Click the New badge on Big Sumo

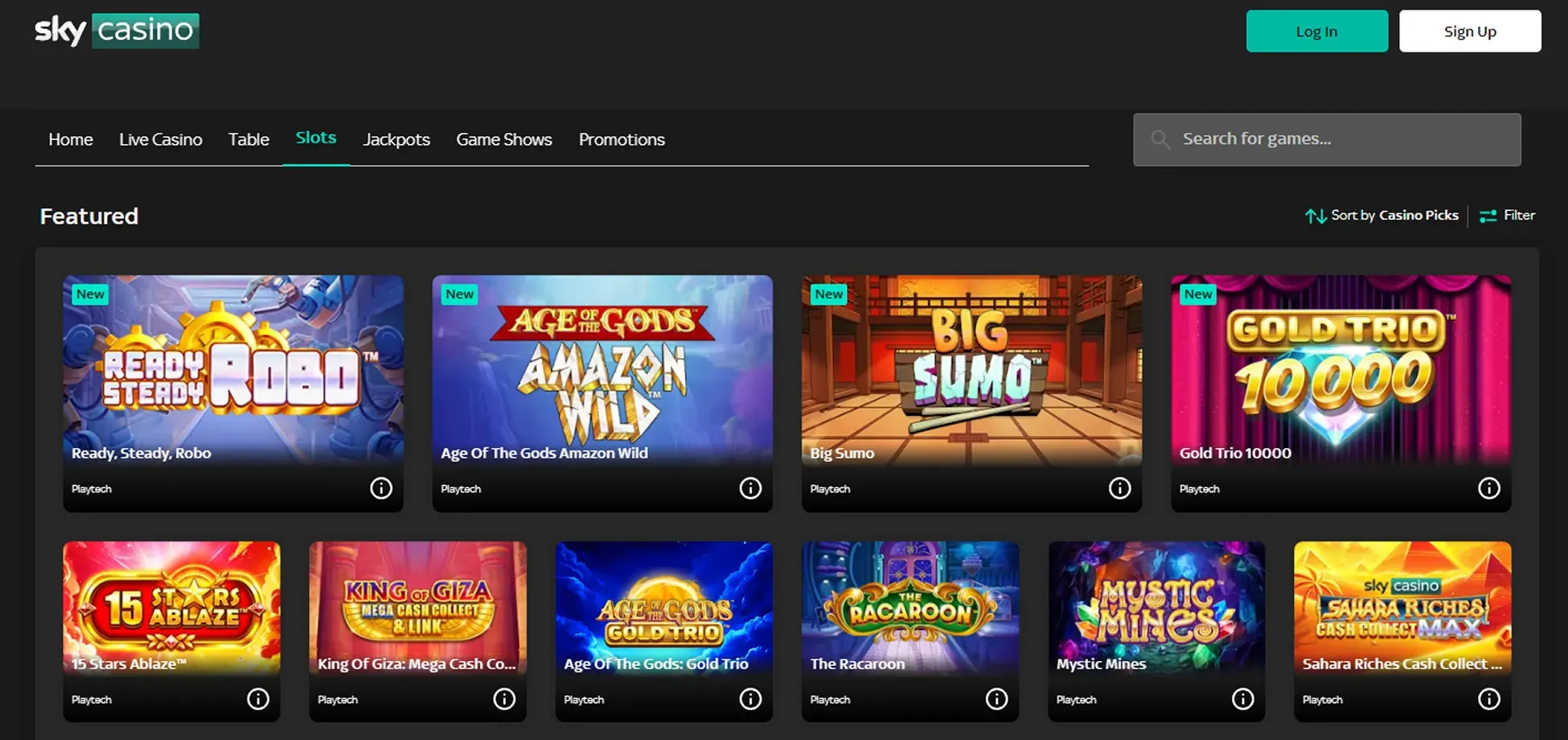[829, 294]
